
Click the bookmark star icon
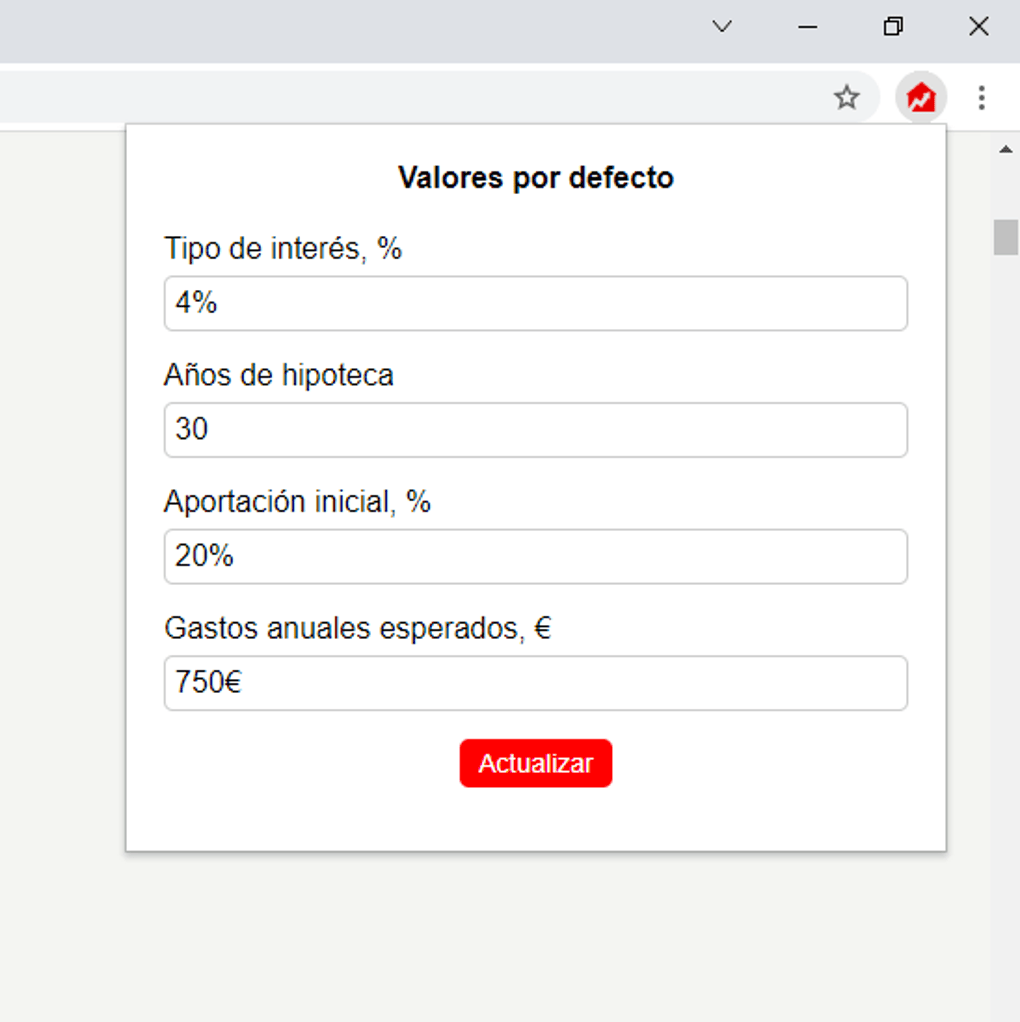point(846,97)
